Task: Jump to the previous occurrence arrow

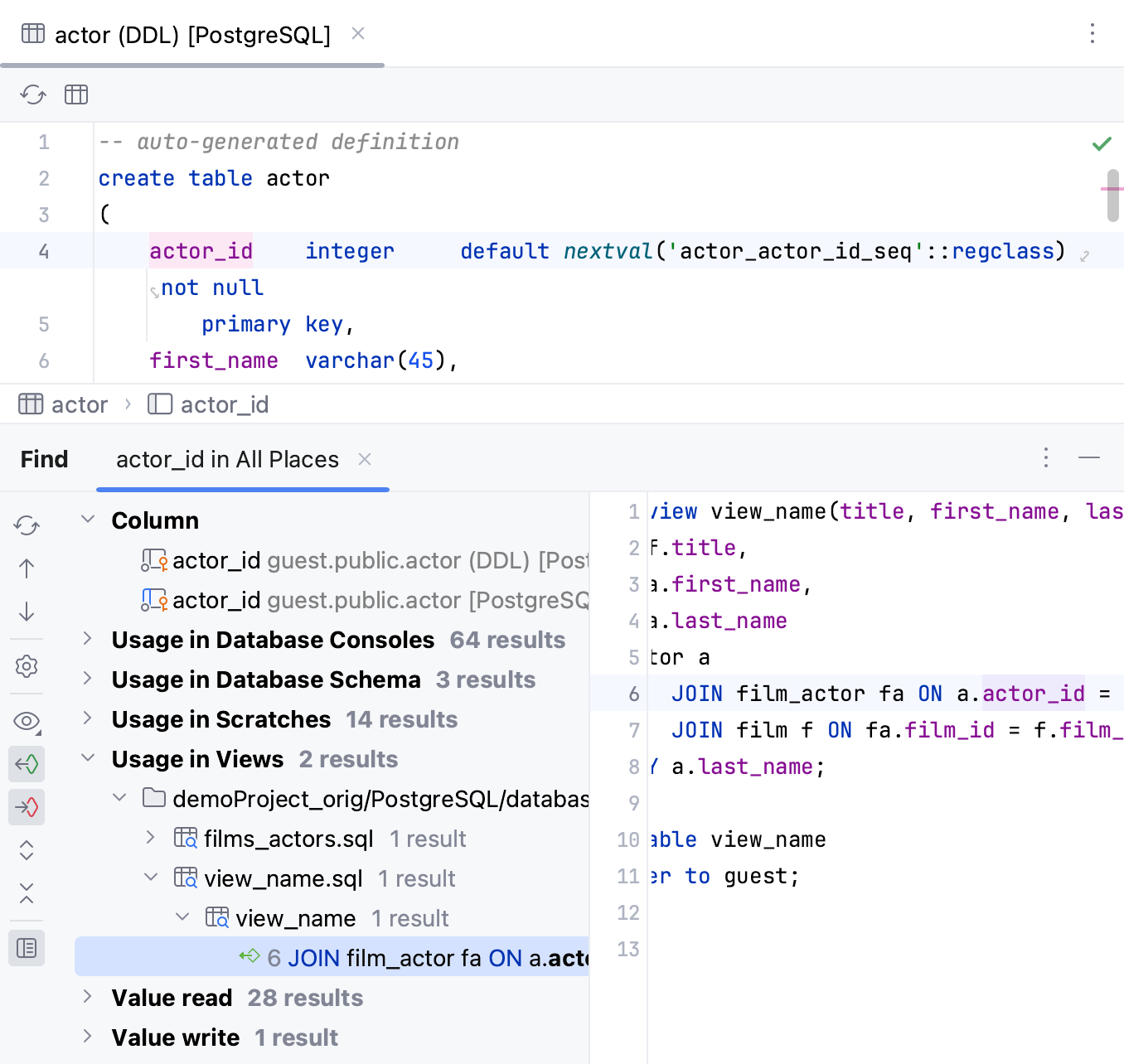Action: 26,568
